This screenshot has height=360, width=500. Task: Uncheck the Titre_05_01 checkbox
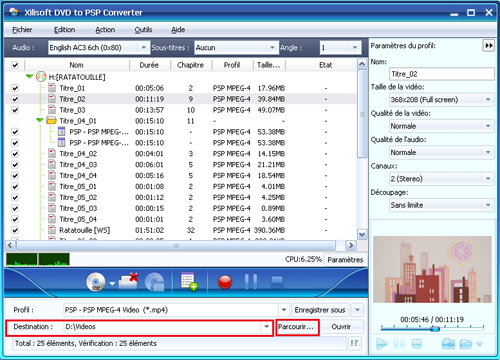pos(15,186)
